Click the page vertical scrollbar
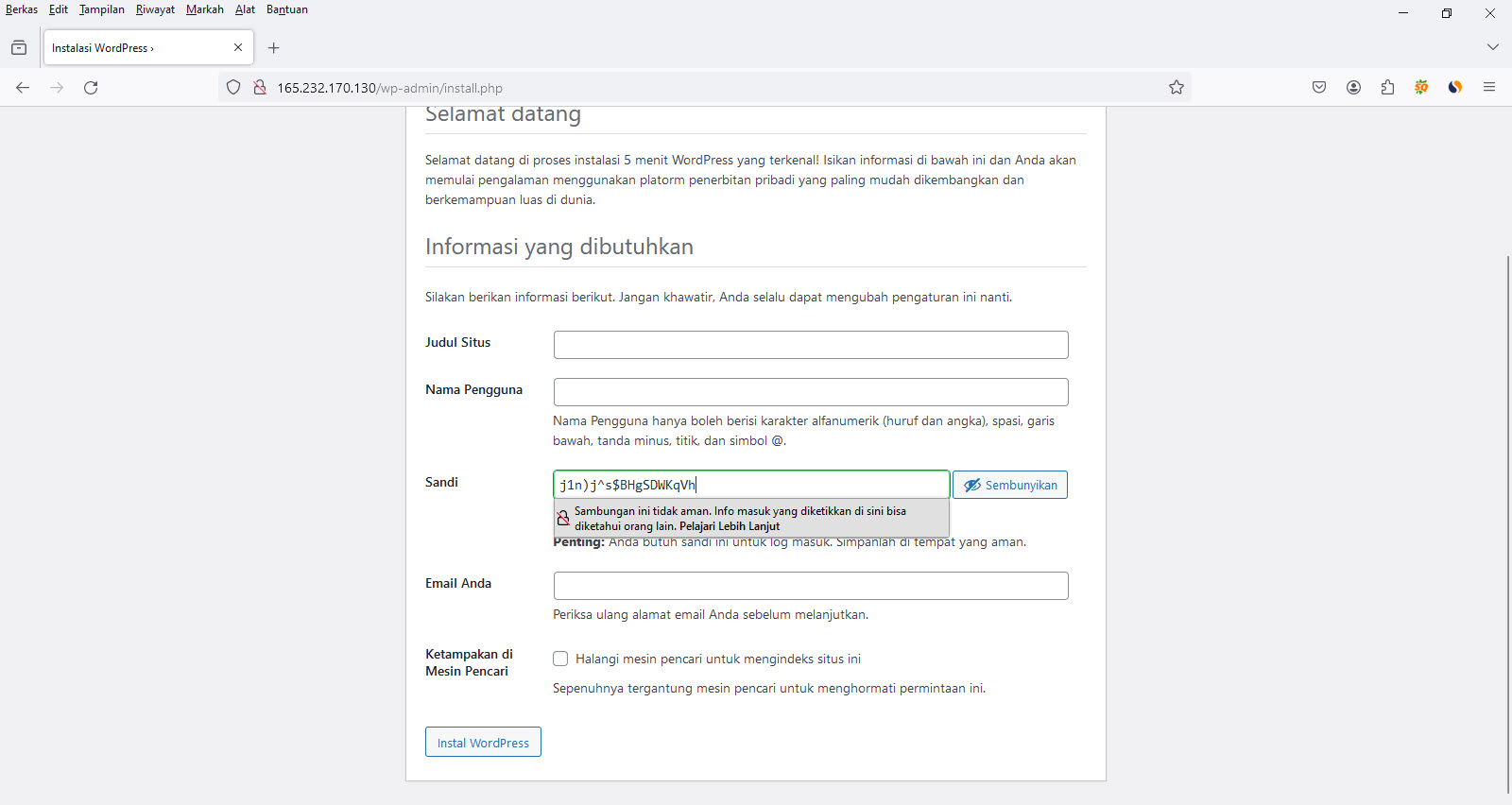Image resolution: width=1512 pixels, height=805 pixels. tap(1507, 520)
